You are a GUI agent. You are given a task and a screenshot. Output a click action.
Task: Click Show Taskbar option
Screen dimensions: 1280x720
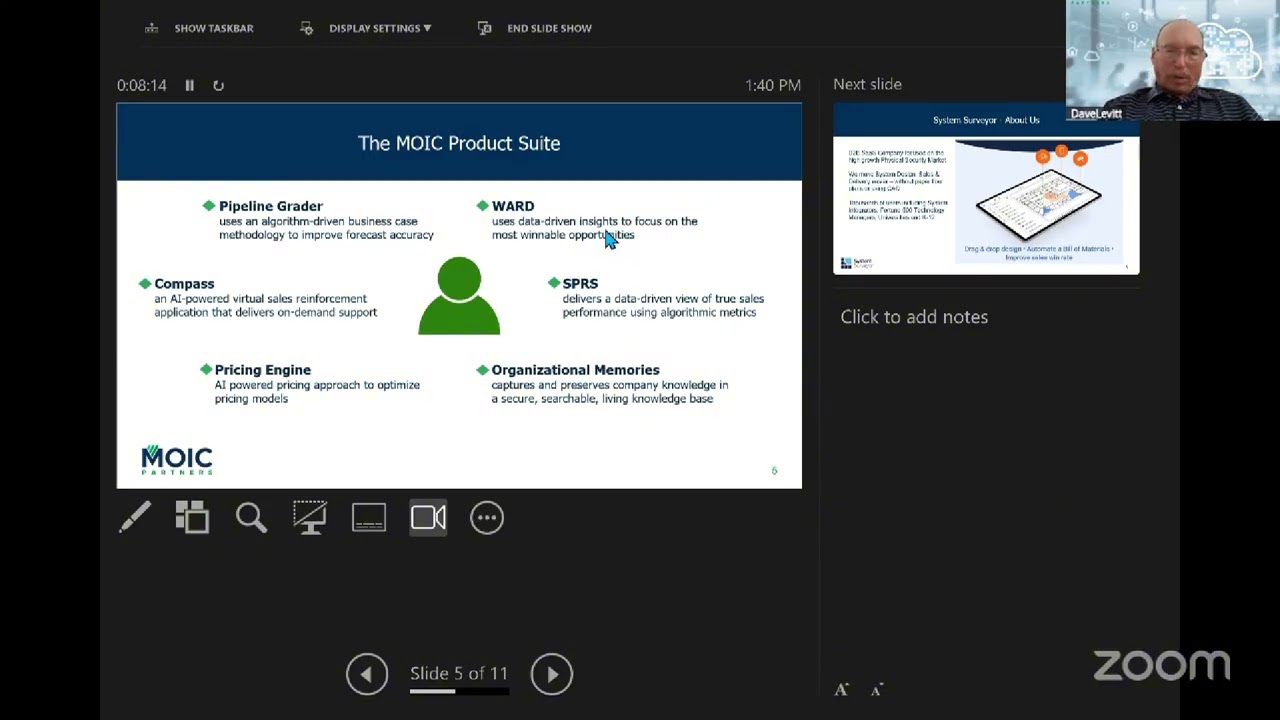pyautogui.click(x=200, y=28)
